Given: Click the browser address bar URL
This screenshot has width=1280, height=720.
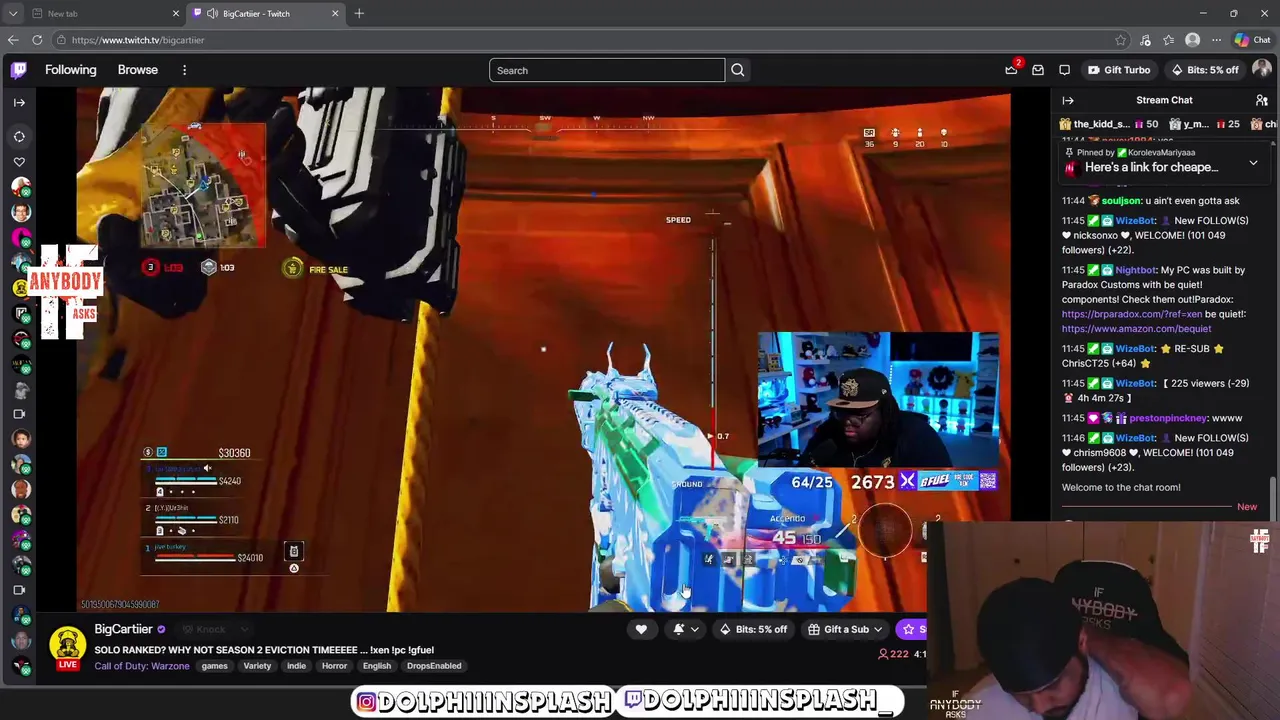Looking at the screenshot, I should 138,40.
